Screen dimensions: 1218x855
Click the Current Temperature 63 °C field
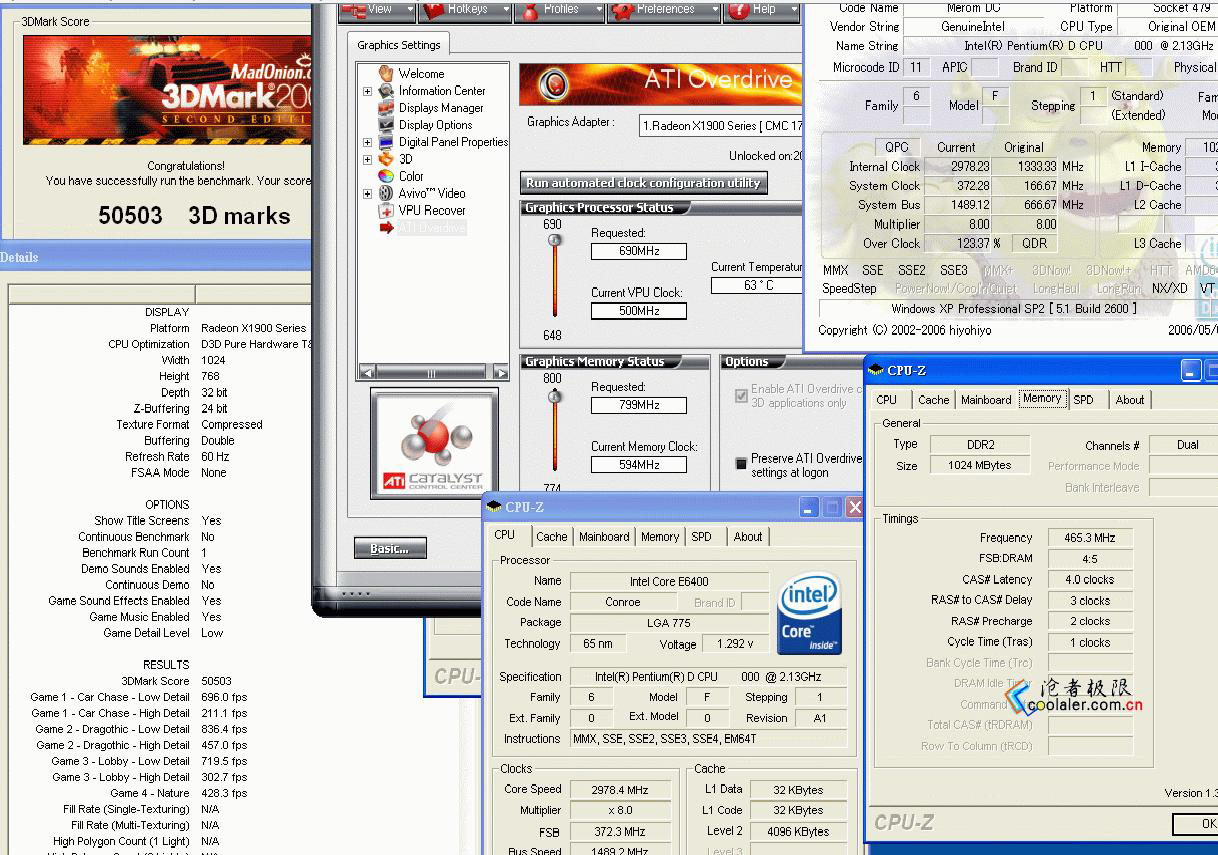[757, 285]
